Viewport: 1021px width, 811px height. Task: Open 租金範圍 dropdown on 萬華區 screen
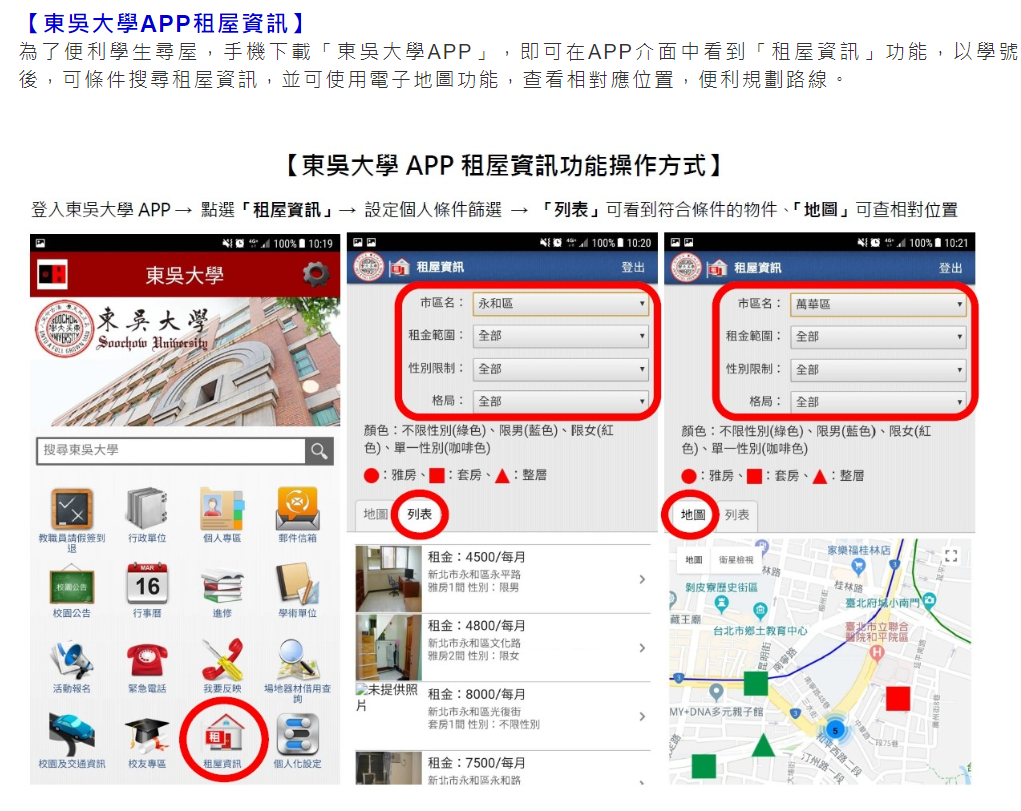click(x=878, y=336)
